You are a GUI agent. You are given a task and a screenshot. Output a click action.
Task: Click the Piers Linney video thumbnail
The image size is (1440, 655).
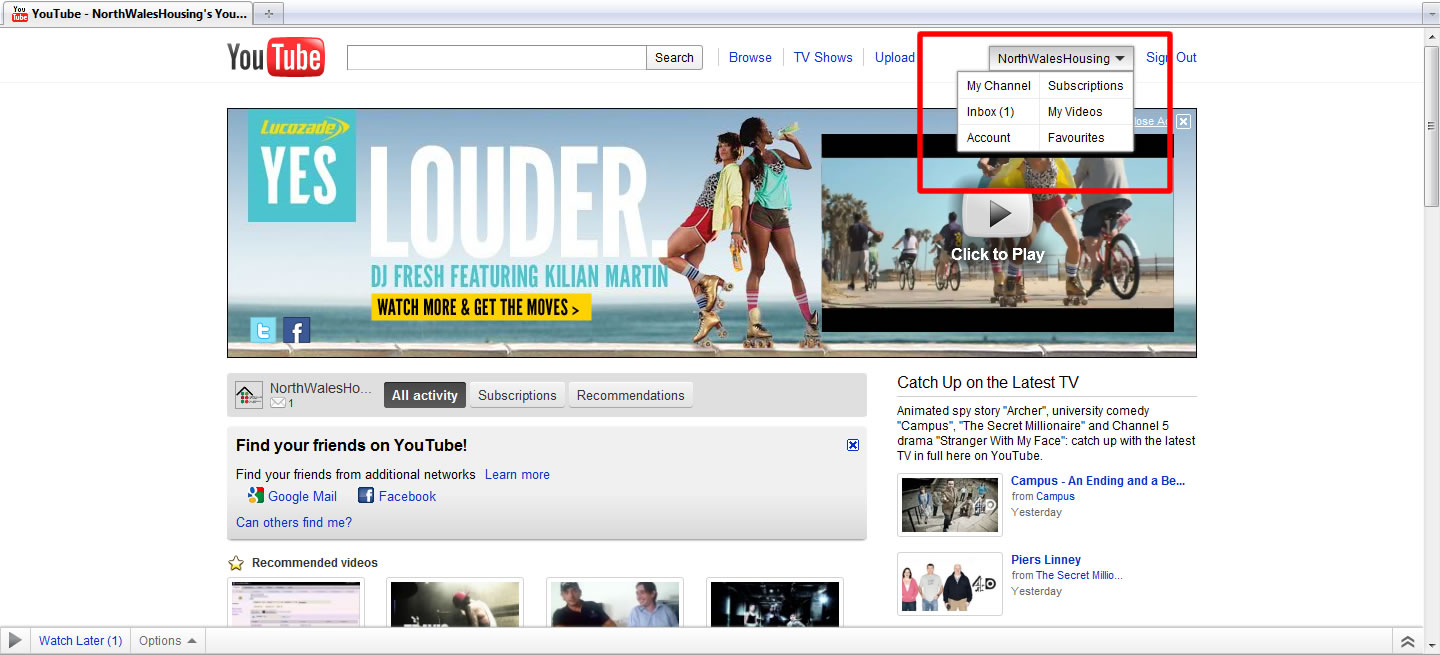[x=949, y=584]
